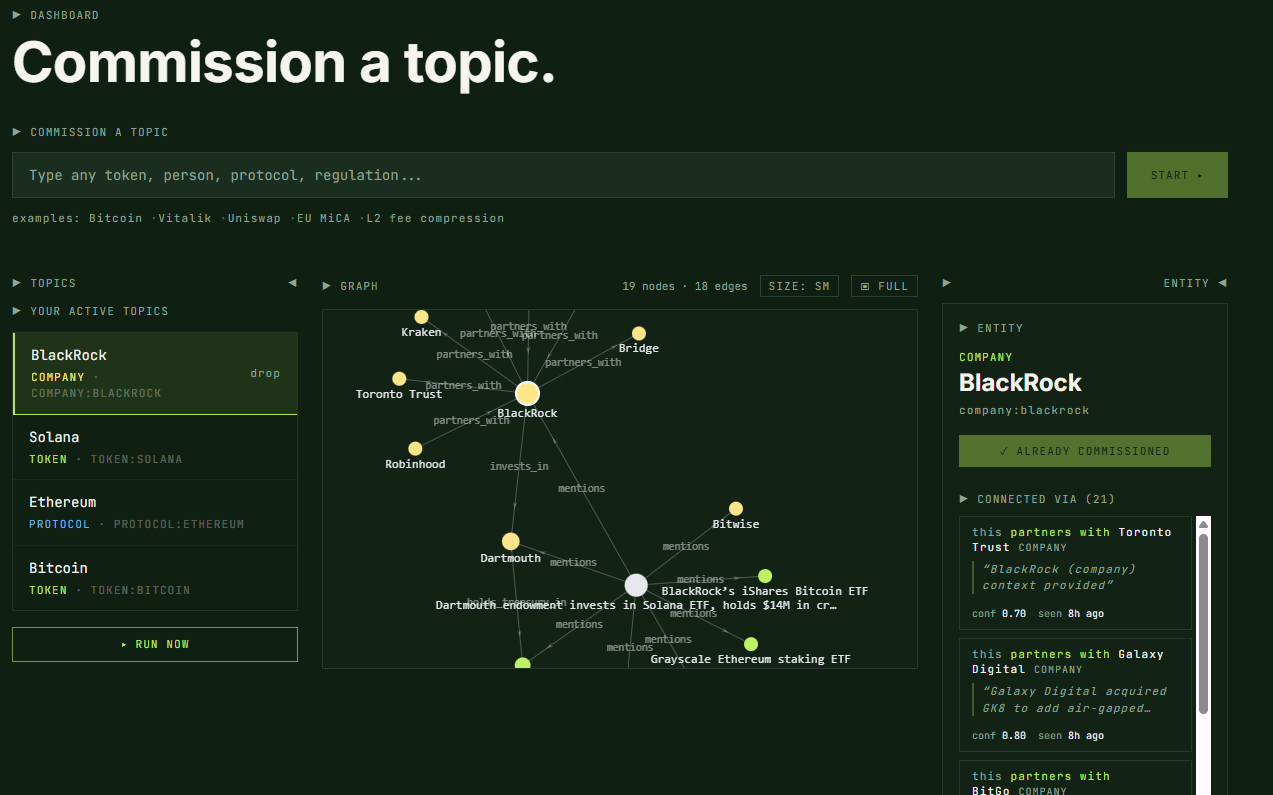Toggle the Graph section triangle
Viewport: 1273px width, 795px height.
pos(327,286)
